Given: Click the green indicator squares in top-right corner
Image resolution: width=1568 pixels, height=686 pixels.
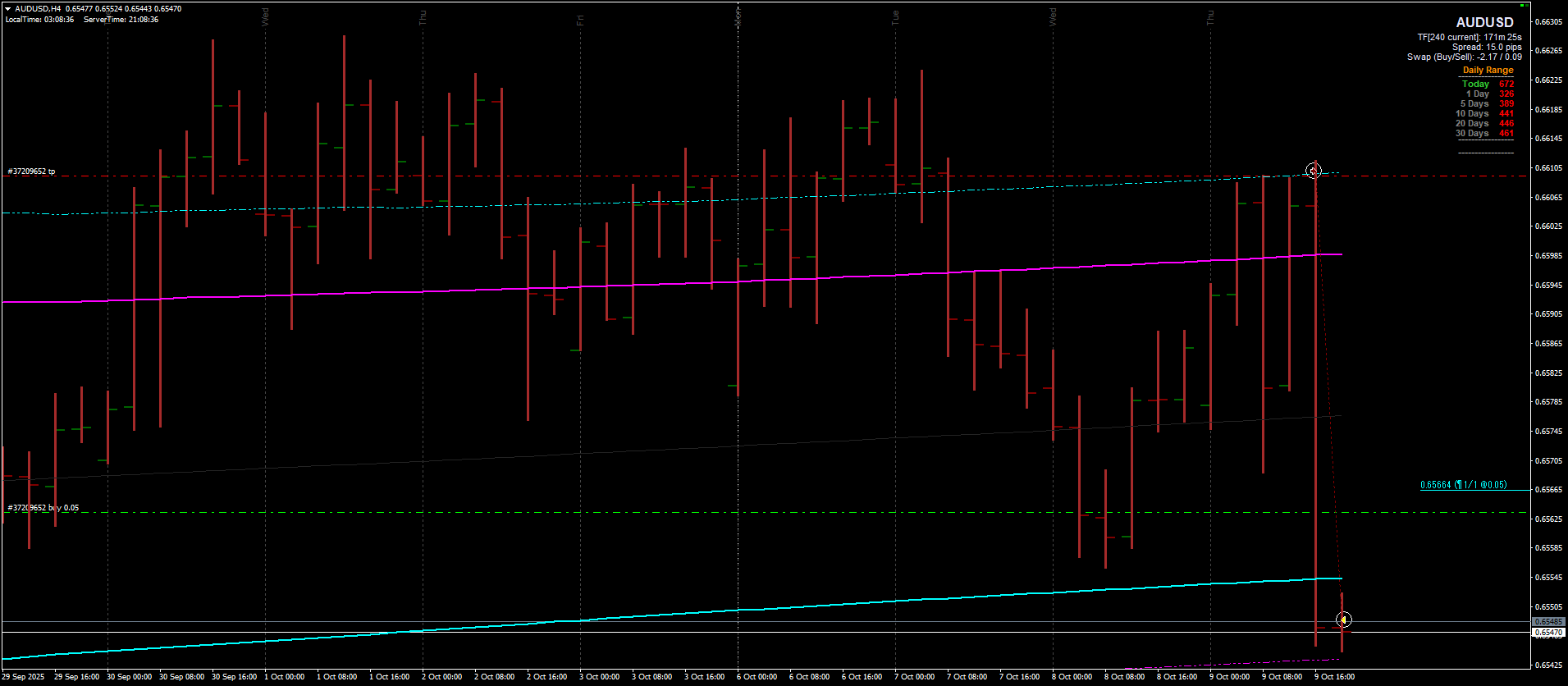Looking at the screenshot, I should [1523, 5].
